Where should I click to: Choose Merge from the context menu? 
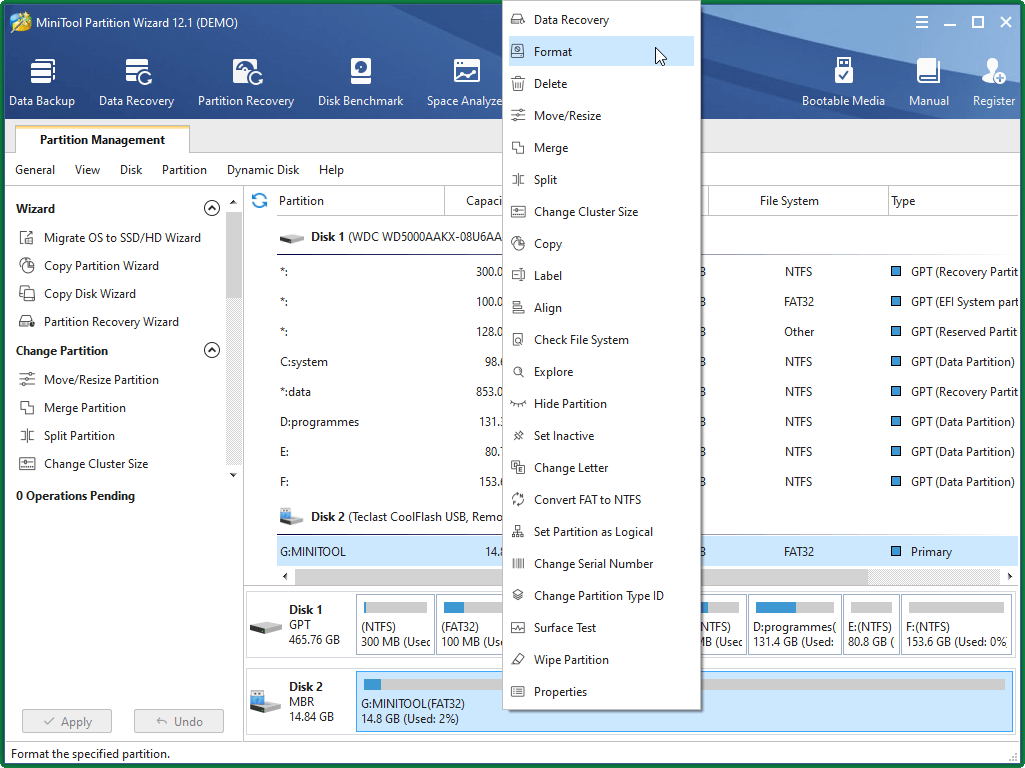[x=601, y=148]
